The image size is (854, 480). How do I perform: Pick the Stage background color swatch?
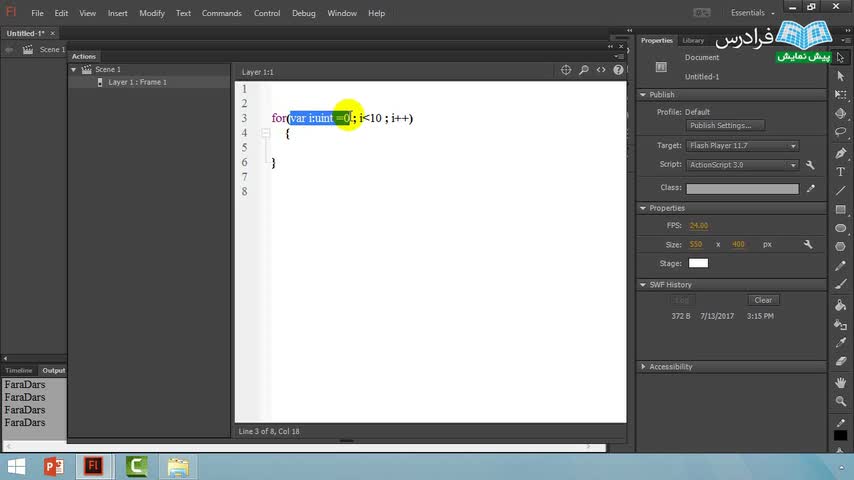point(698,263)
